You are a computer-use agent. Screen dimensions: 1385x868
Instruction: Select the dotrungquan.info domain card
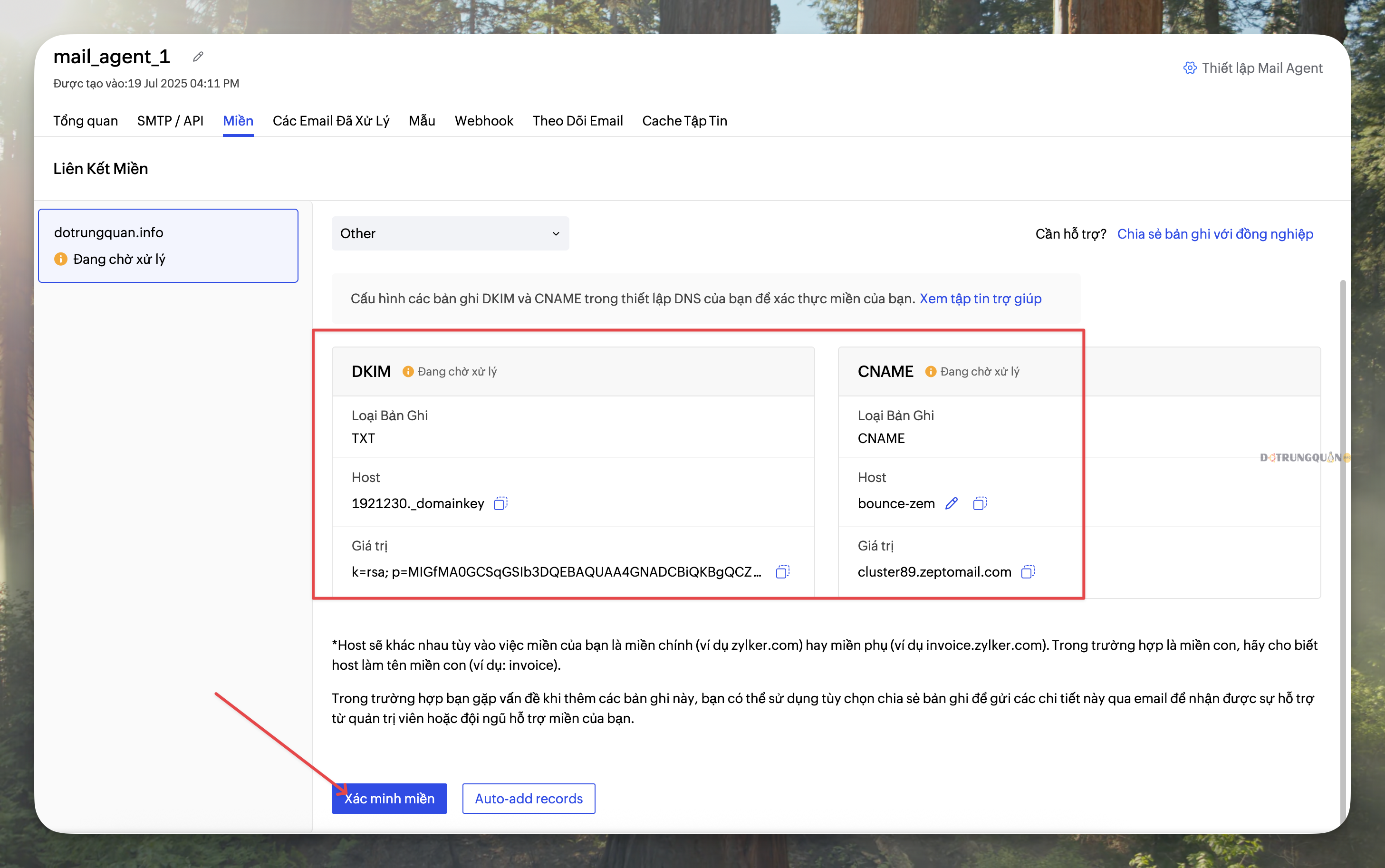168,246
